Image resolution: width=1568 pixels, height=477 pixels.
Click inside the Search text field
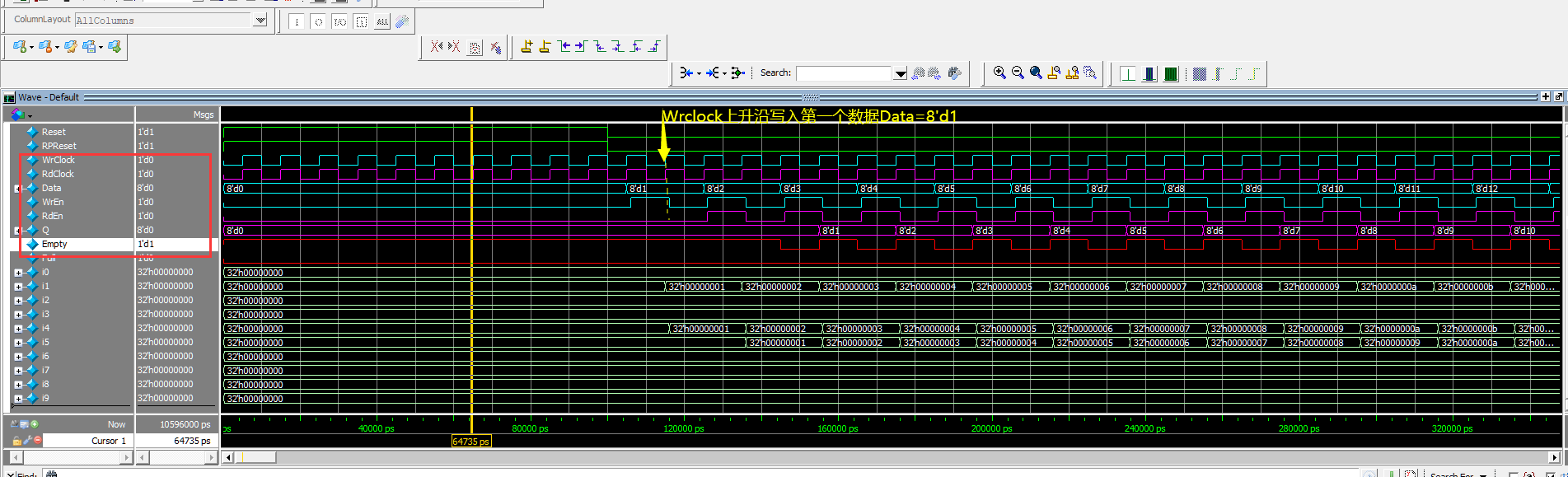pyautogui.click(x=844, y=73)
